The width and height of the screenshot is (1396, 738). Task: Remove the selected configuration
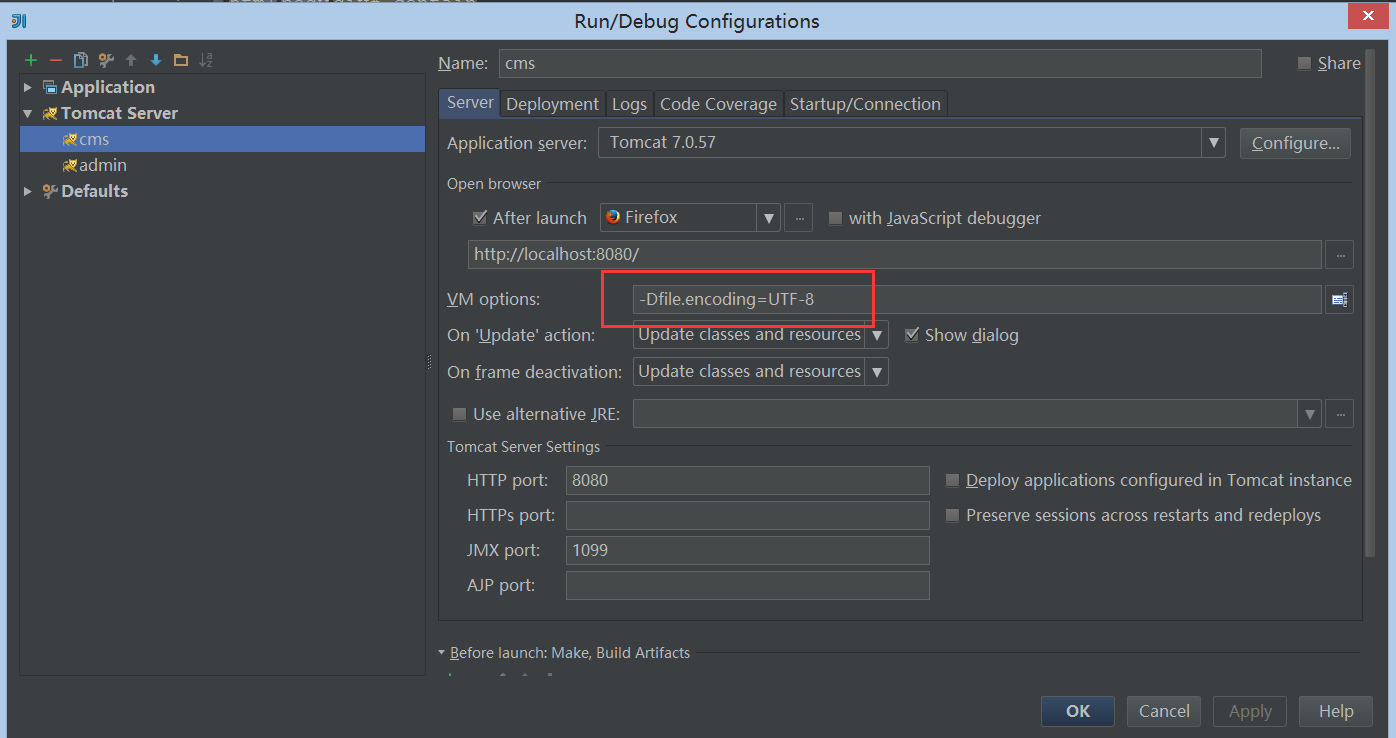click(x=55, y=60)
